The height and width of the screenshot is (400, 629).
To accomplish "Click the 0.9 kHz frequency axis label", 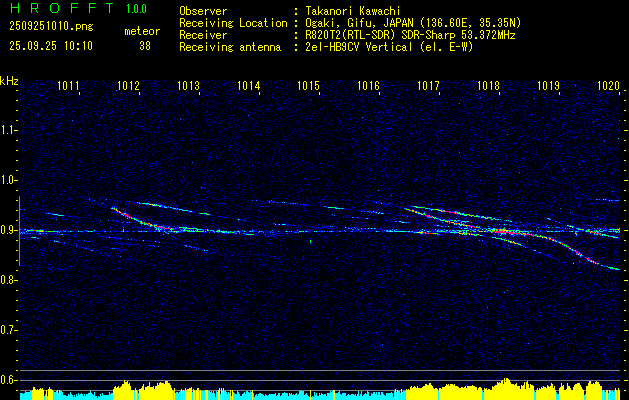I will (8, 230).
